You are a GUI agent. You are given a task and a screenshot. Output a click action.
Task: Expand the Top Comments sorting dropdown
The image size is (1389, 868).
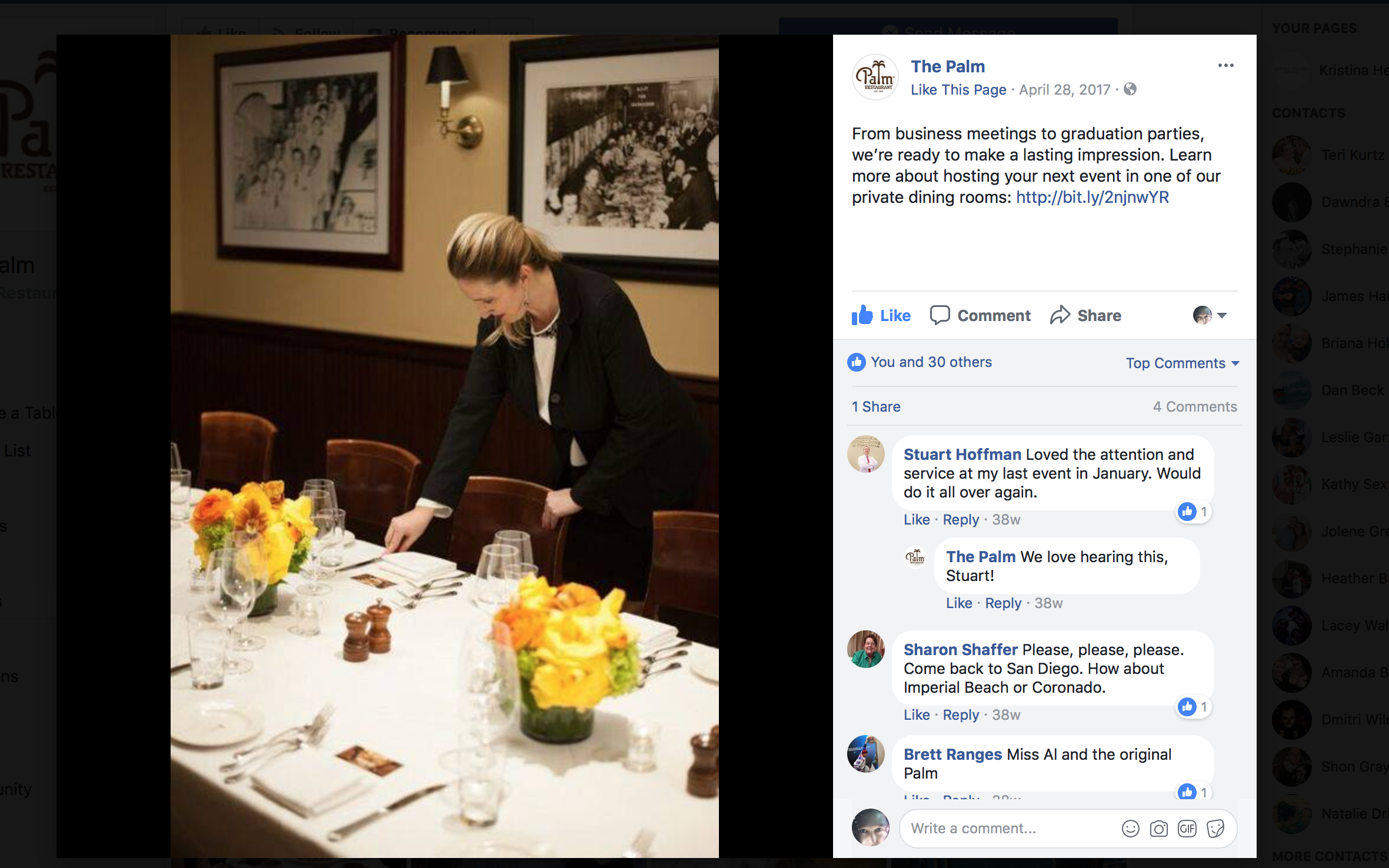pos(1183,363)
